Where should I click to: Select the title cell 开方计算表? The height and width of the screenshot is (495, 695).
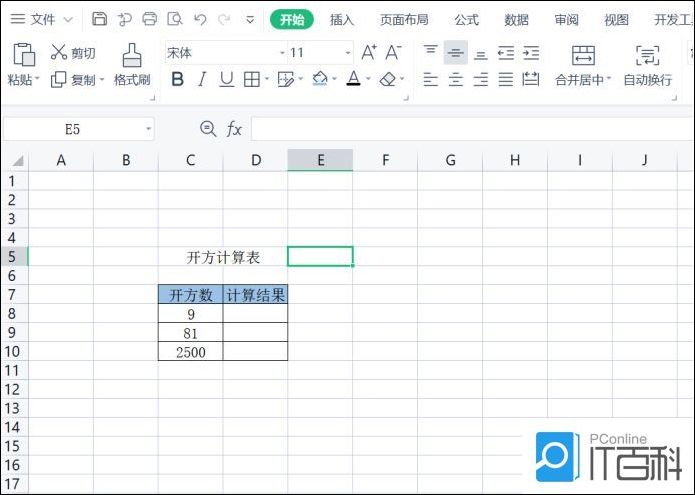click(223, 257)
